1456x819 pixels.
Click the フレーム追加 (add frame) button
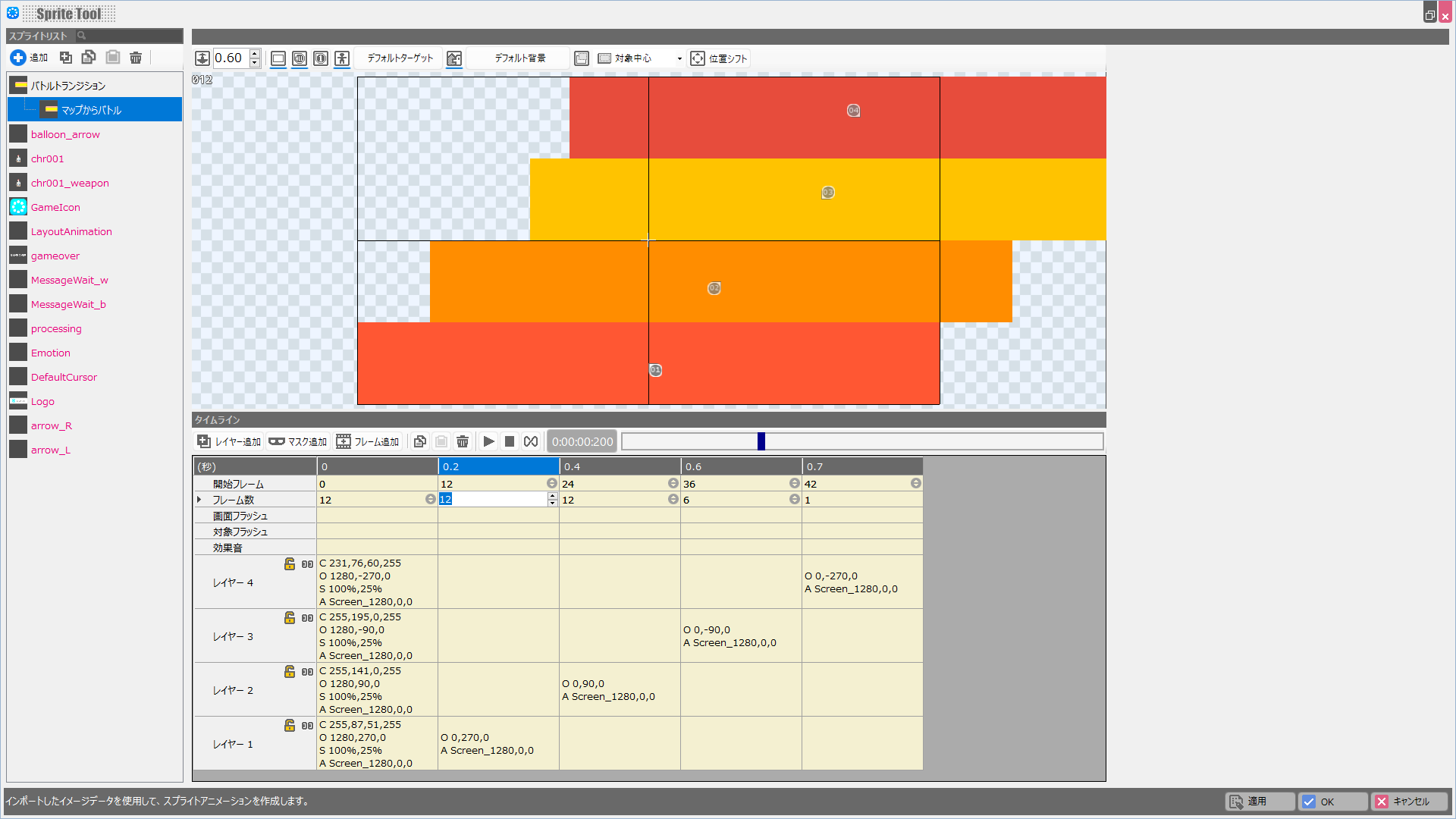click(x=368, y=441)
